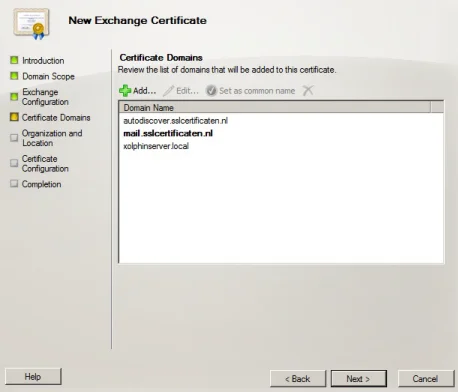The image size is (458, 392).
Task: Click the Certificate Domains step yellow indicator
Action: [x=14, y=117]
